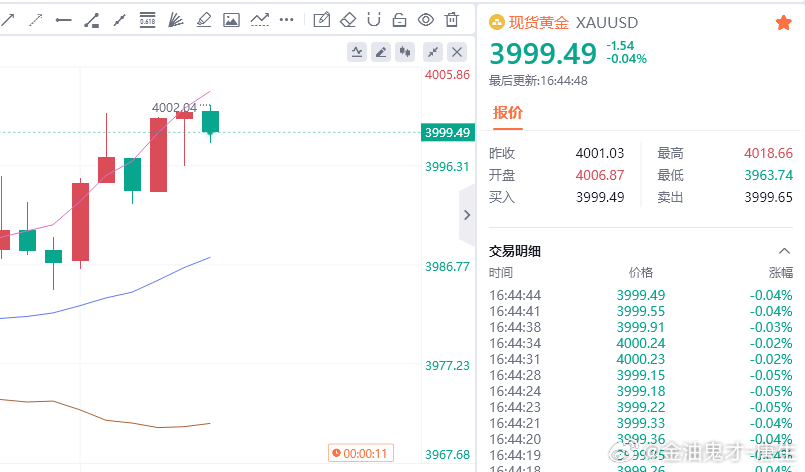Select the 16:44:41 trade row

(641, 311)
